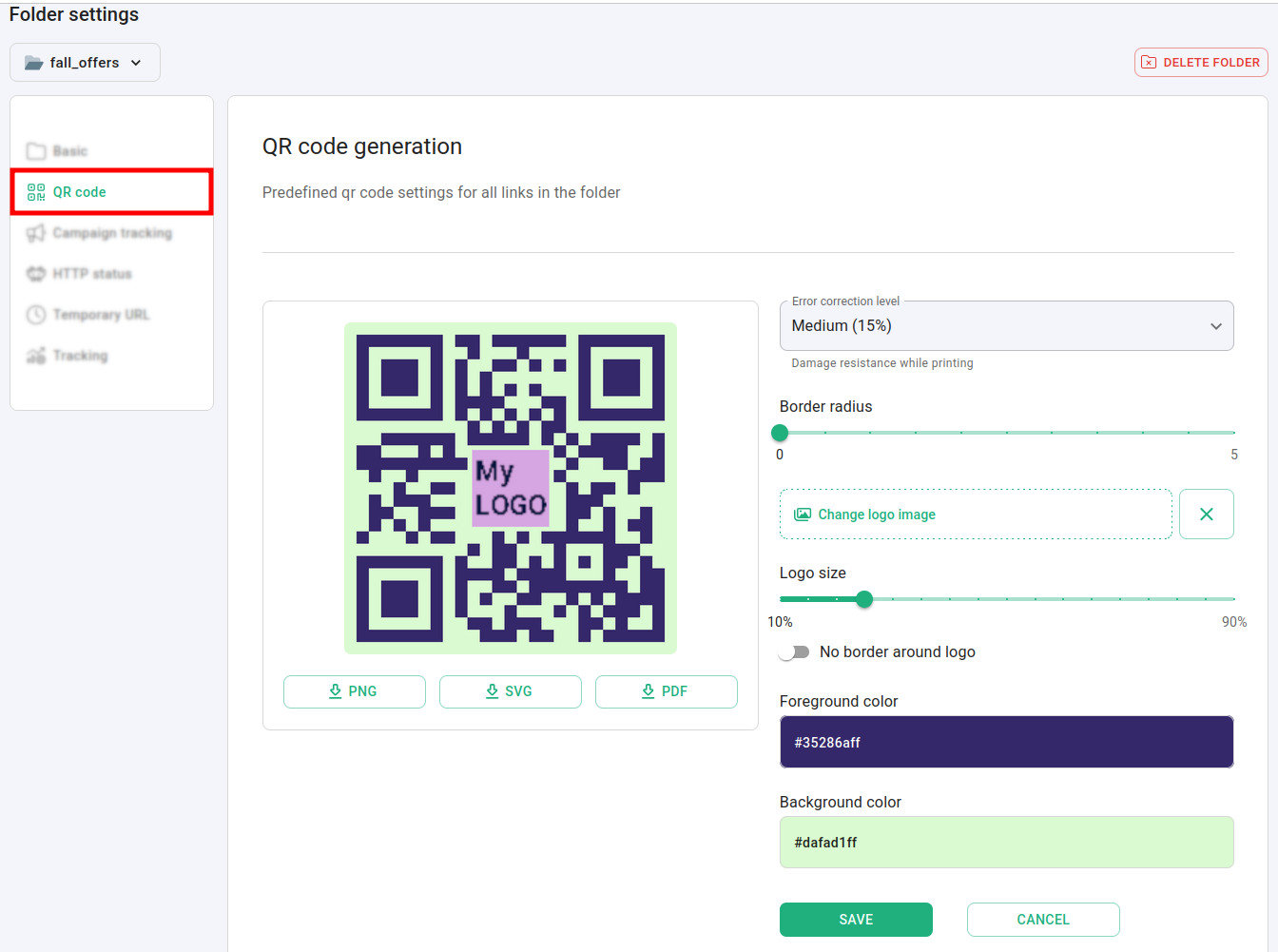Open the Foreground color picker field
The image size is (1278, 952).
pos(1006,742)
